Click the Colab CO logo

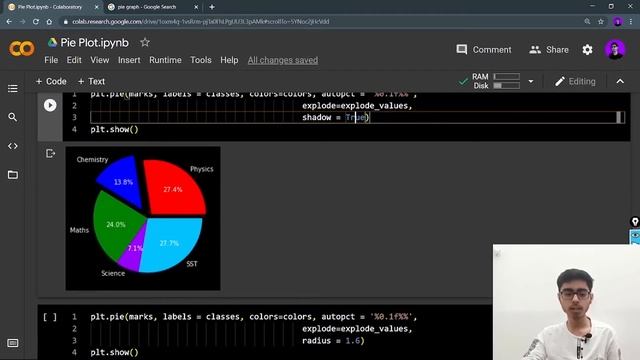pyautogui.click(x=22, y=49)
